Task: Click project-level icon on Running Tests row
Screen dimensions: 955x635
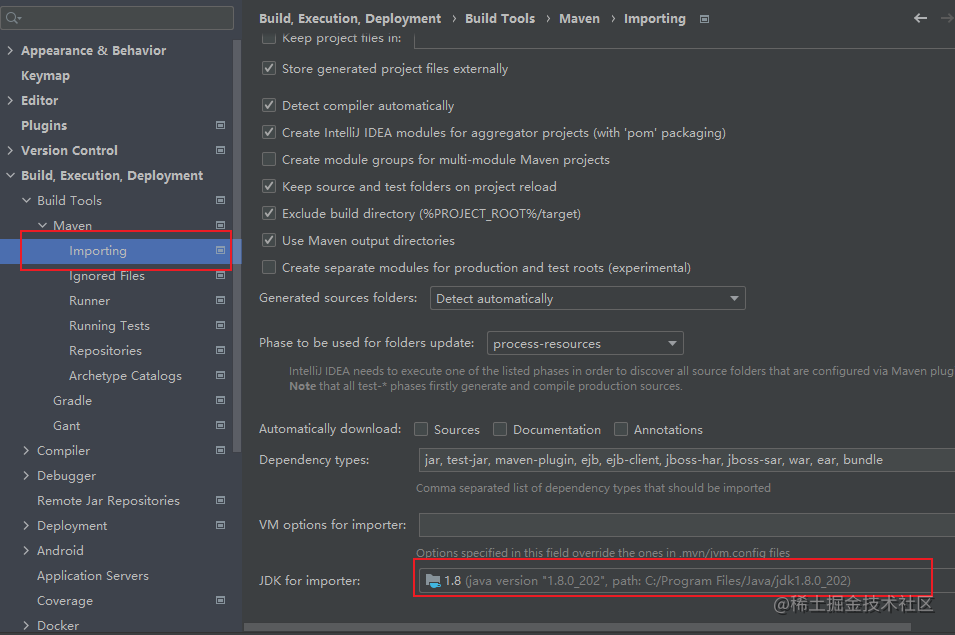Action: (220, 325)
